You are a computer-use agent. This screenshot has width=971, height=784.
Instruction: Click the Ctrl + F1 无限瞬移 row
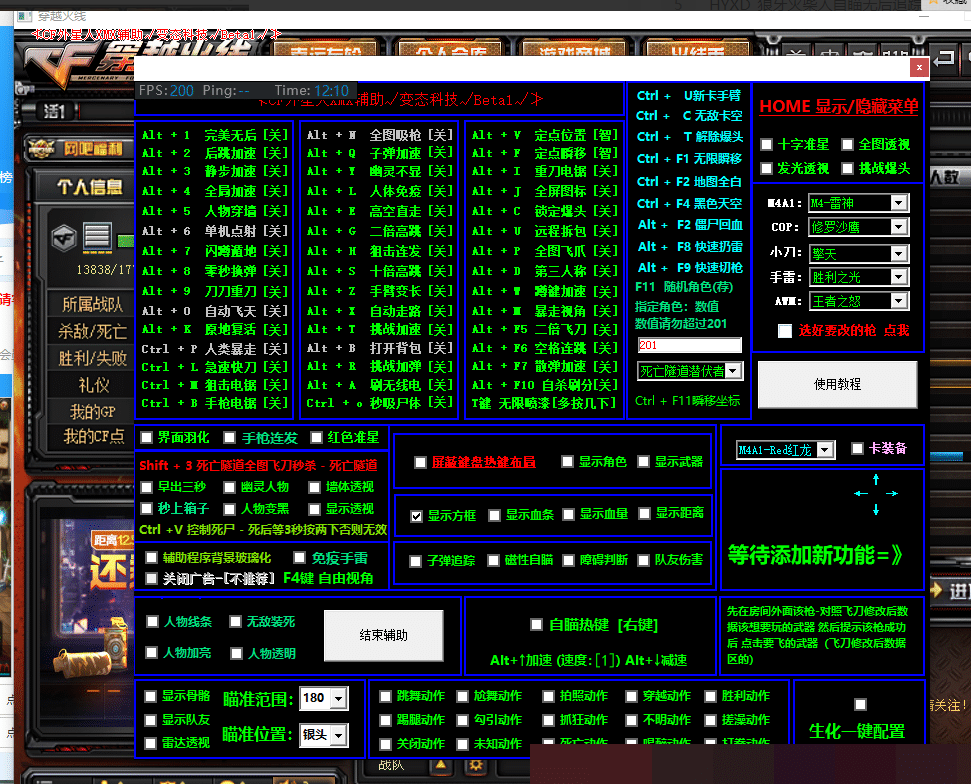[689, 159]
